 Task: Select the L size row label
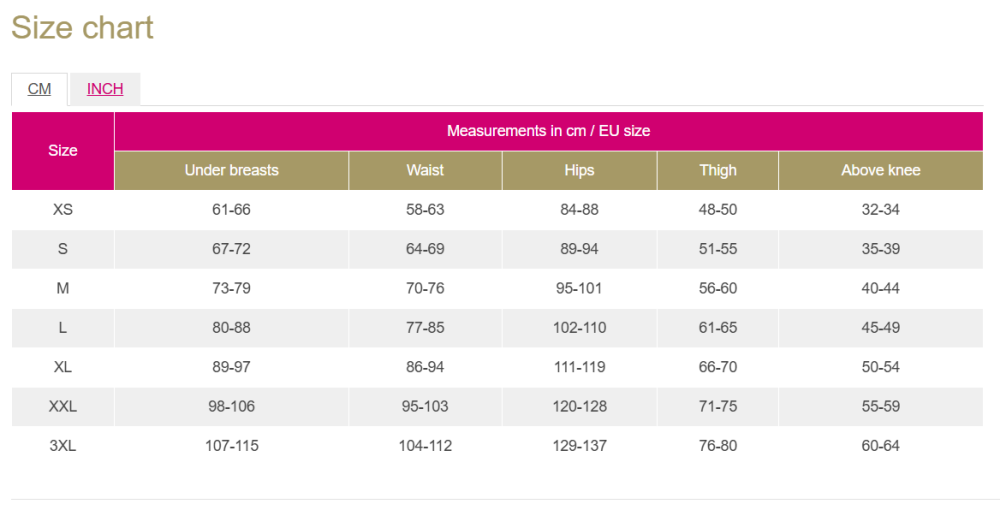tap(62, 328)
